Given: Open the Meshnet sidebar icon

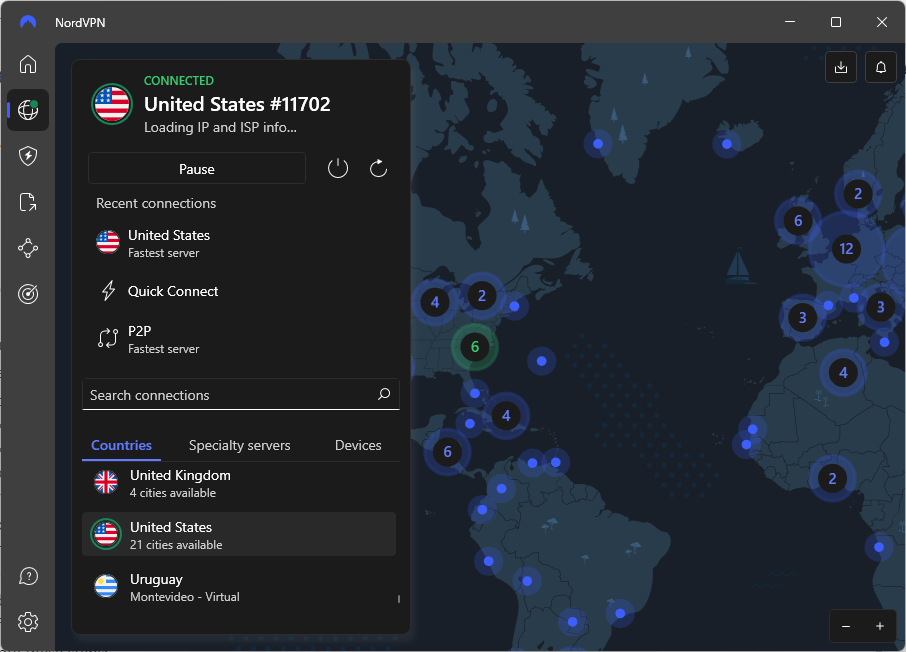Looking at the screenshot, I should click(x=28, y=249).
